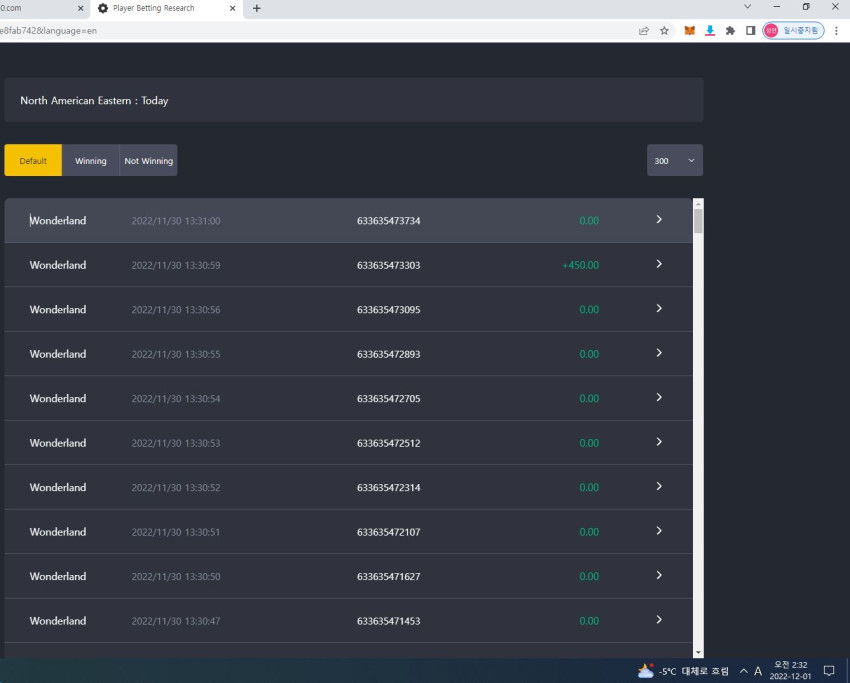Image resolution: width=850 pixels, height=683 pixels.
Task: Toggle the browser side panel icon
Action: click(751, 31)
